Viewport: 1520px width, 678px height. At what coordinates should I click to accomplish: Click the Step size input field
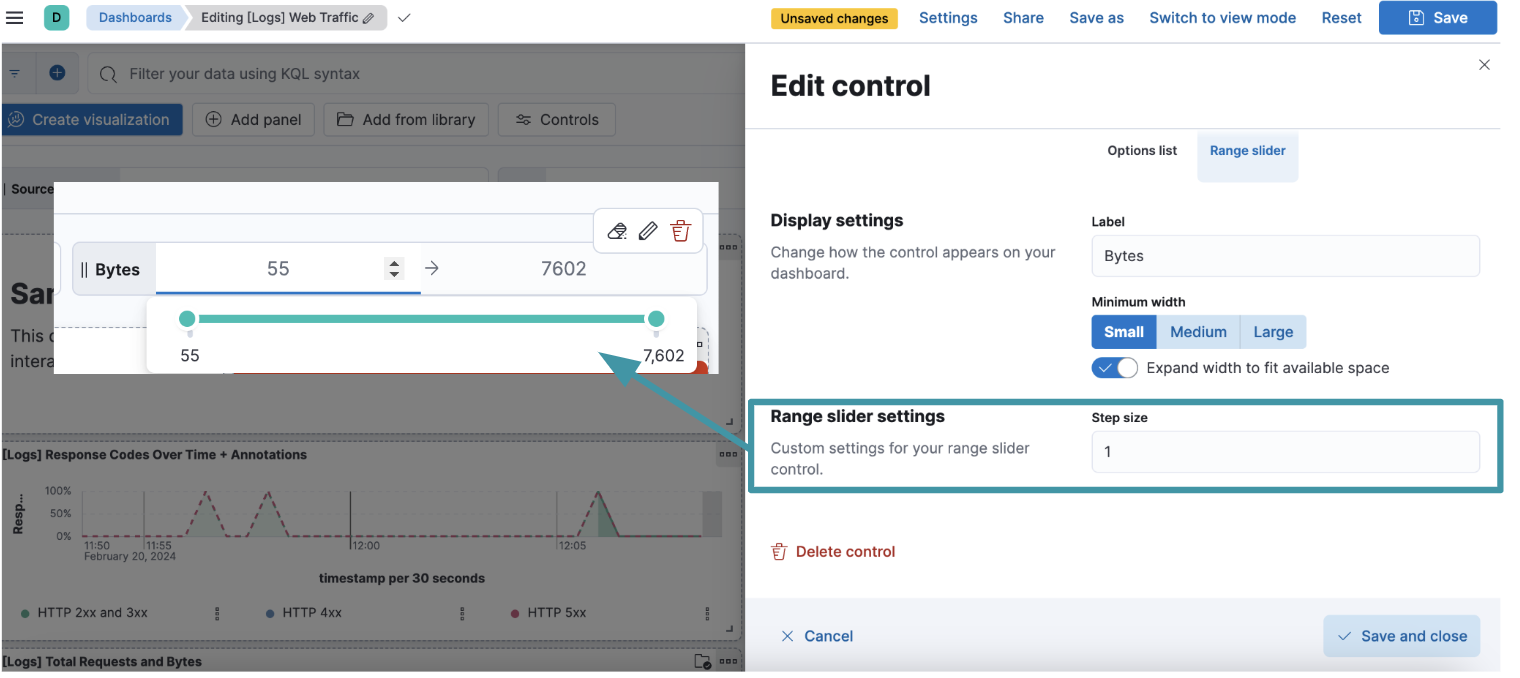[x=1284, y=451]
